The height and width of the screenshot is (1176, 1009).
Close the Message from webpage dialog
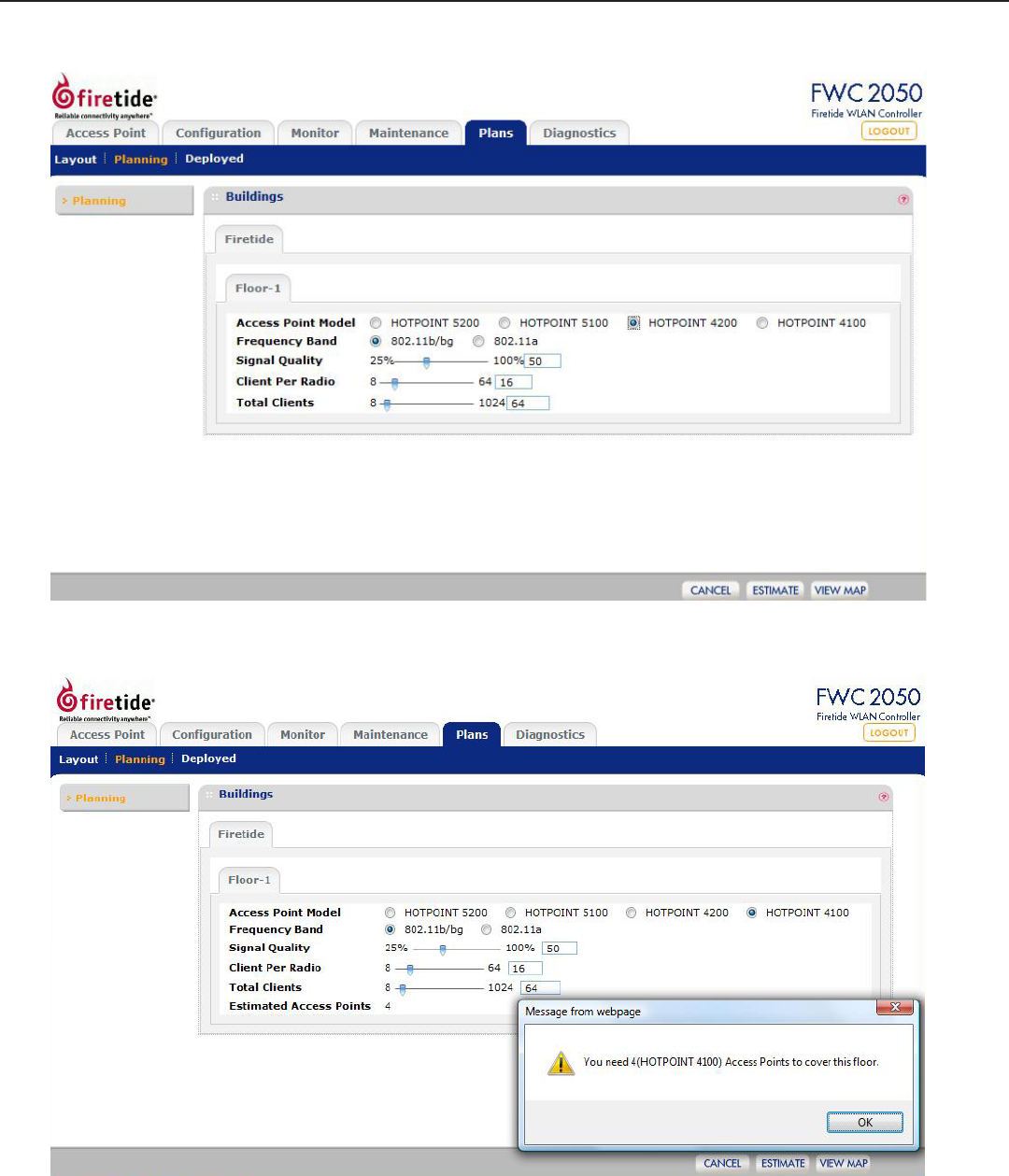[x=895, y=1007]
